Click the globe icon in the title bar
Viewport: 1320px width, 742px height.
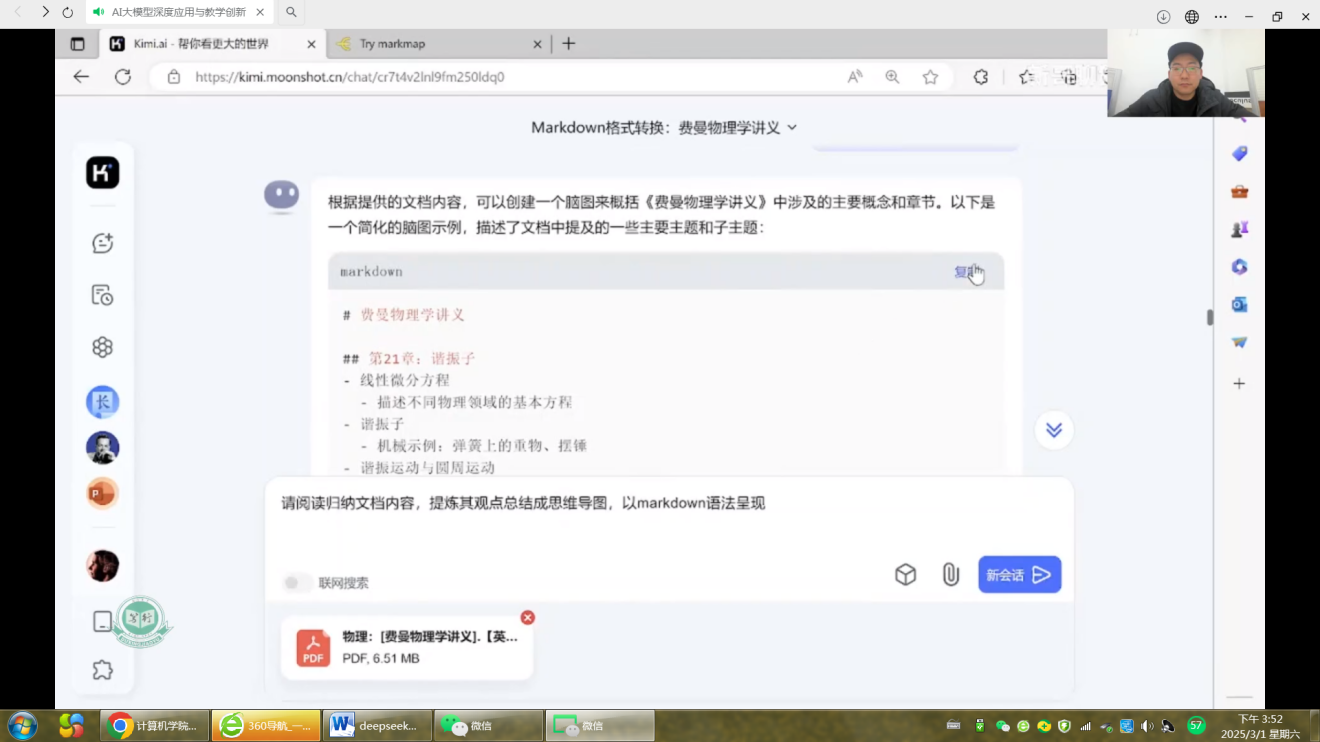pos(1192,17)
